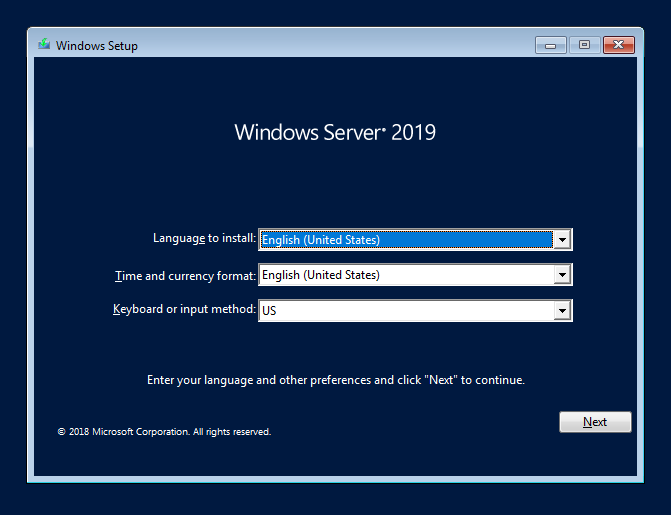Open the Time and currency format combo box

(x=405, y=275)
